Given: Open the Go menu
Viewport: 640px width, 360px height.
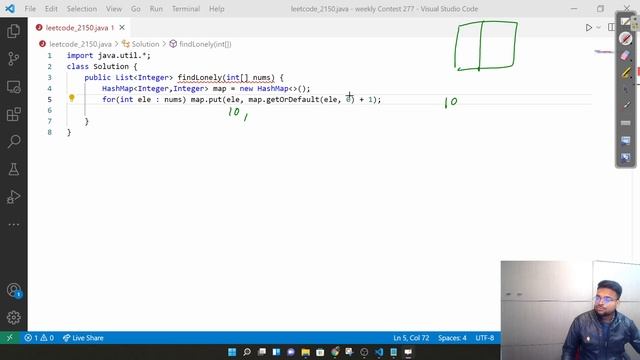Looking at the screenshot, I should (136, 9).
